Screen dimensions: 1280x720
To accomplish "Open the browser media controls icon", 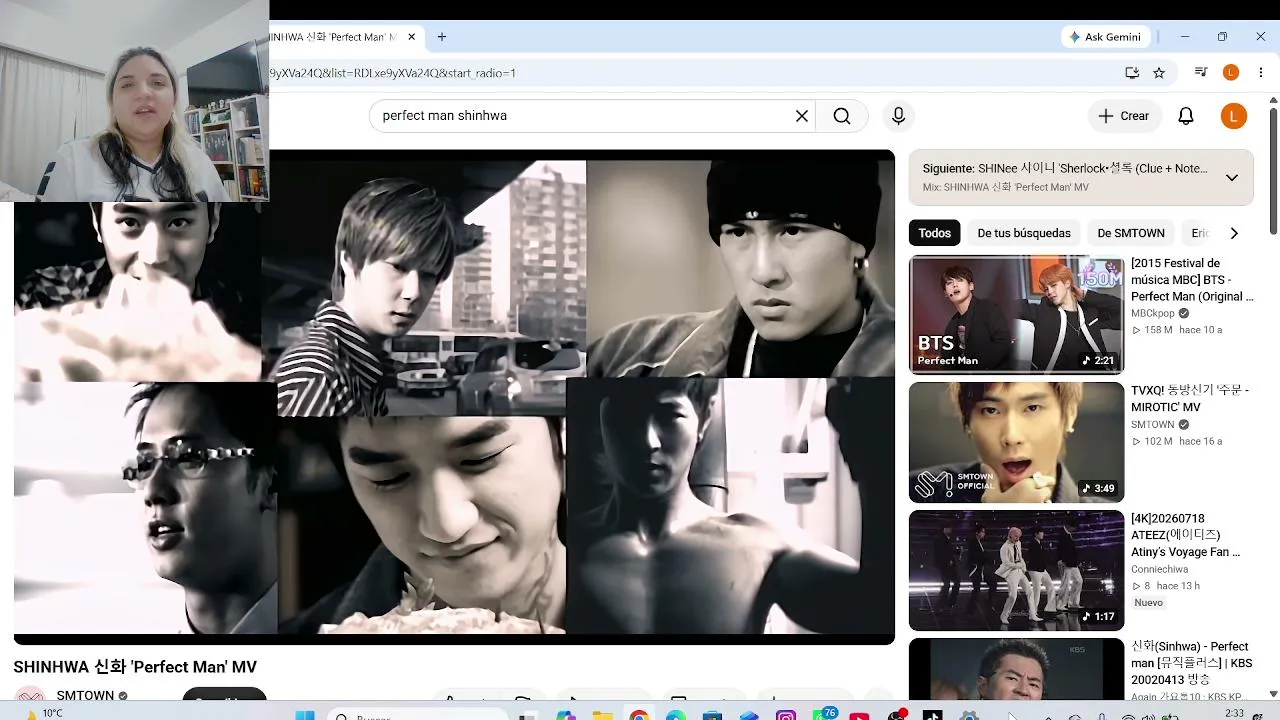I will [x=1201, y=73].
